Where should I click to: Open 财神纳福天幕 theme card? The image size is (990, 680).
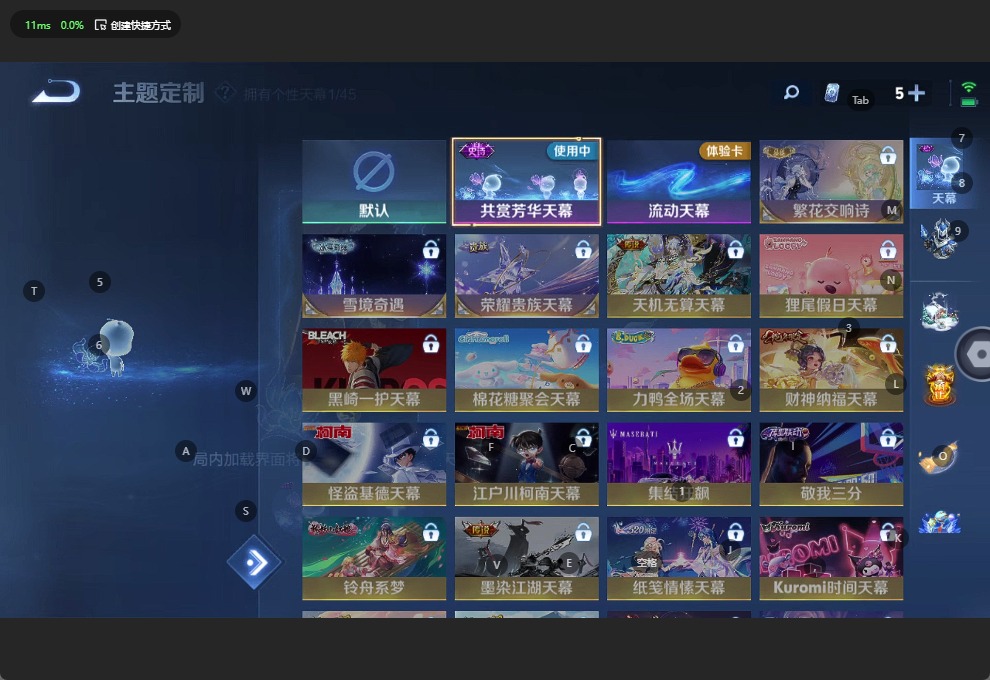point(831,370)
